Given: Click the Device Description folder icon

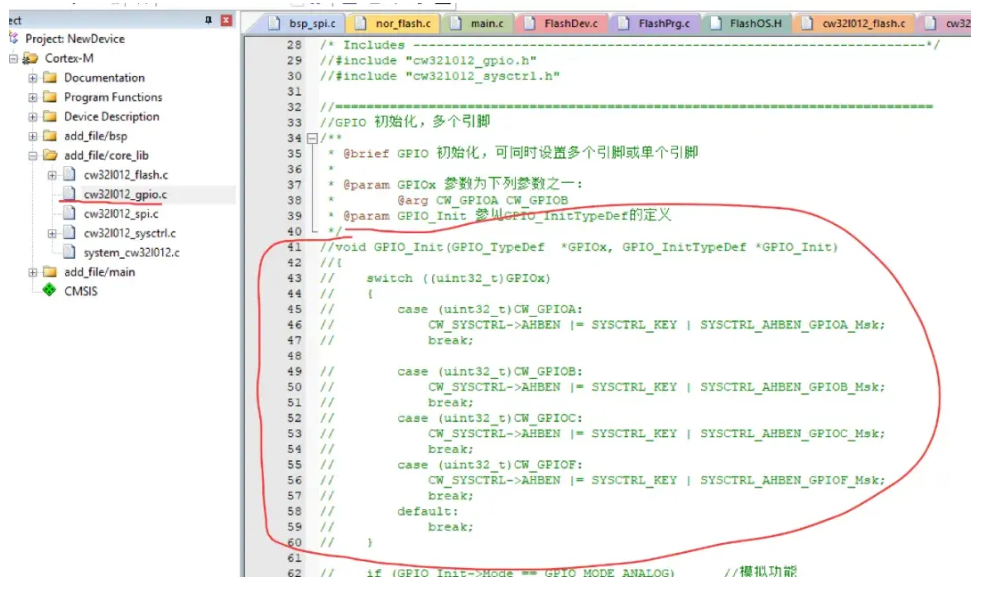Looking at the screenshot, I should (x=50, y=117).
